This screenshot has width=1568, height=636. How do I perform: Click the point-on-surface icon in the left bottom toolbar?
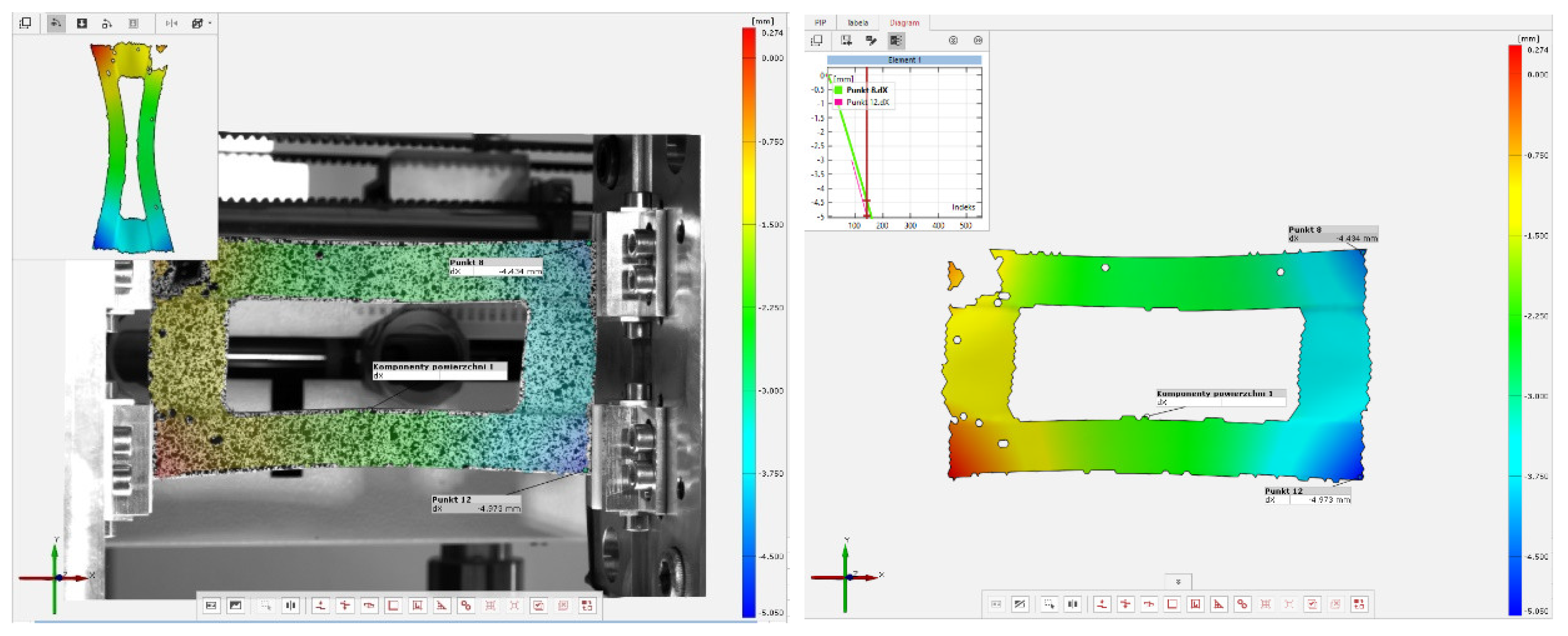point(321,605)
